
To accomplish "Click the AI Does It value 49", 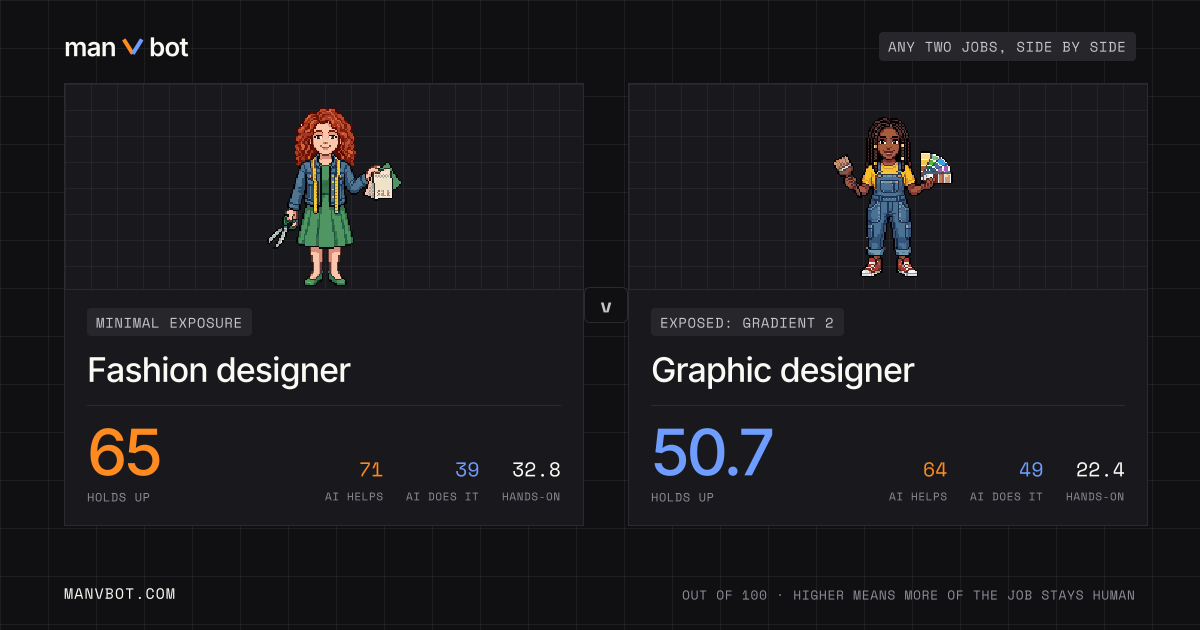I will point(1031,470).
